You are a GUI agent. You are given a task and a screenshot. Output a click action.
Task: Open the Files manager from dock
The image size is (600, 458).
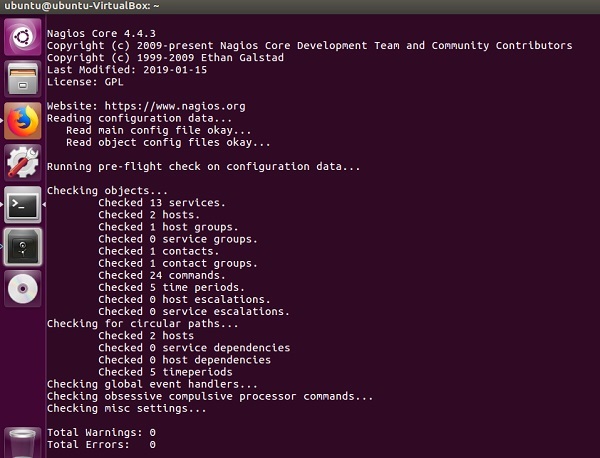coord(22,78)
